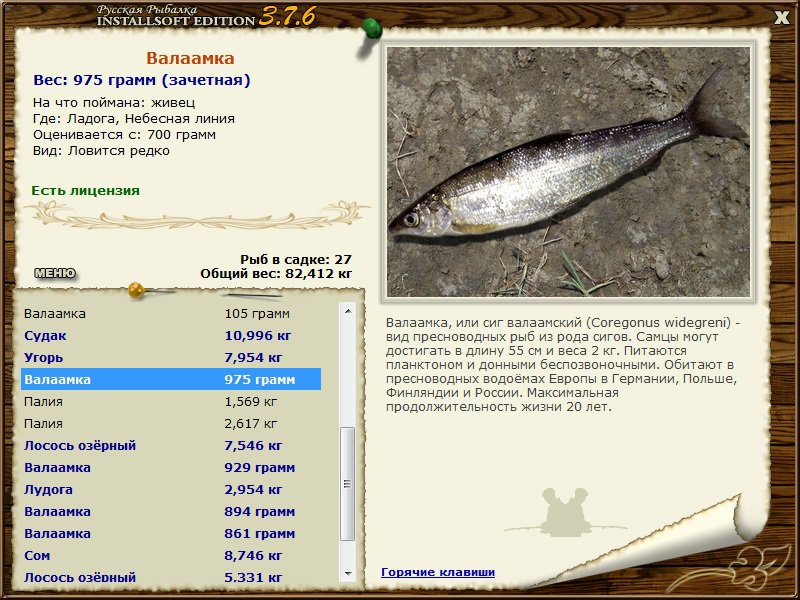Click the Валаамка fish title
This screenshot has width=800, height=600.
(190, 58)
